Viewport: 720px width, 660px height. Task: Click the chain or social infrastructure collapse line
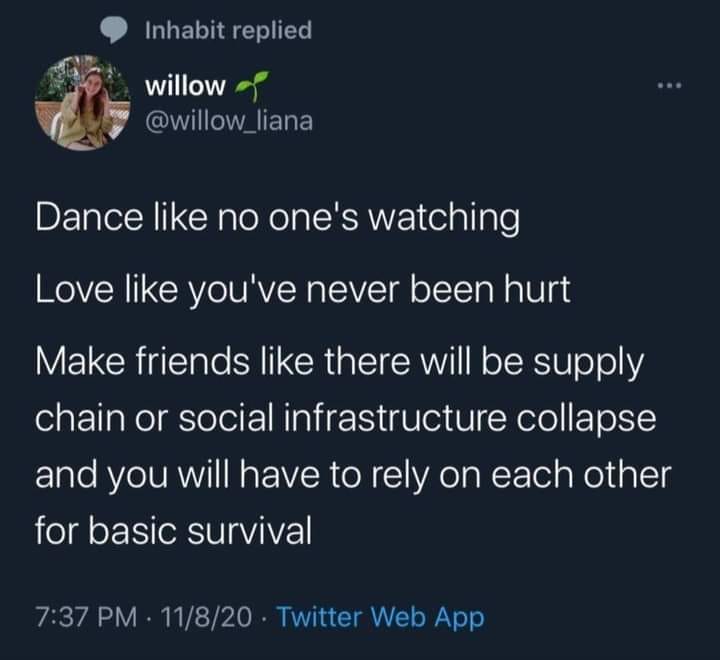coord(346,418)
